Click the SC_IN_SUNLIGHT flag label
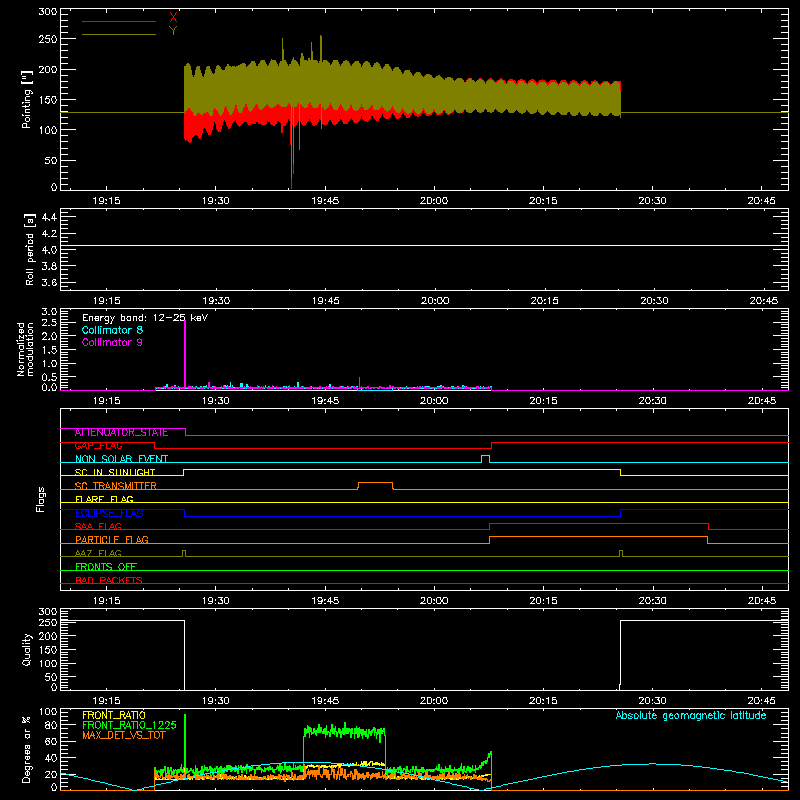This screenshot has height=800, width=800. [x=115, y=472]
